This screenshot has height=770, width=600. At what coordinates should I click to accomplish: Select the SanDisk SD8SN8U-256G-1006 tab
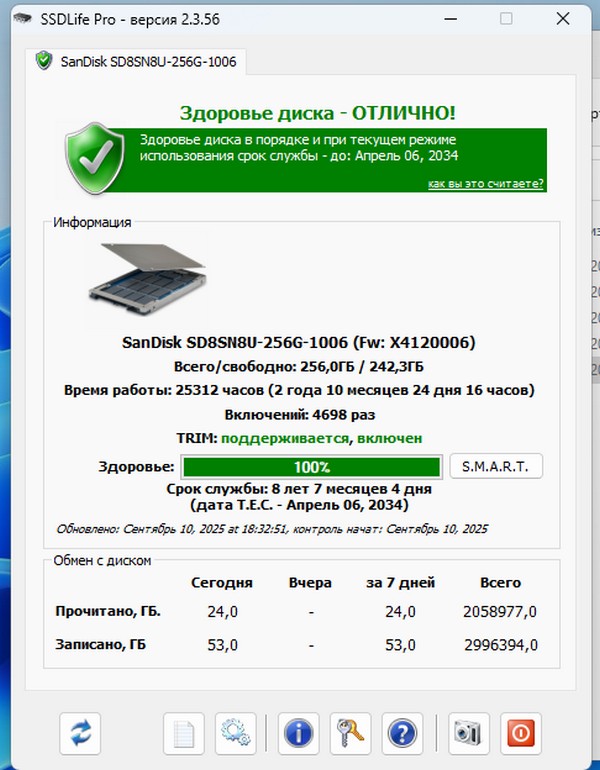tap(140, 61)
